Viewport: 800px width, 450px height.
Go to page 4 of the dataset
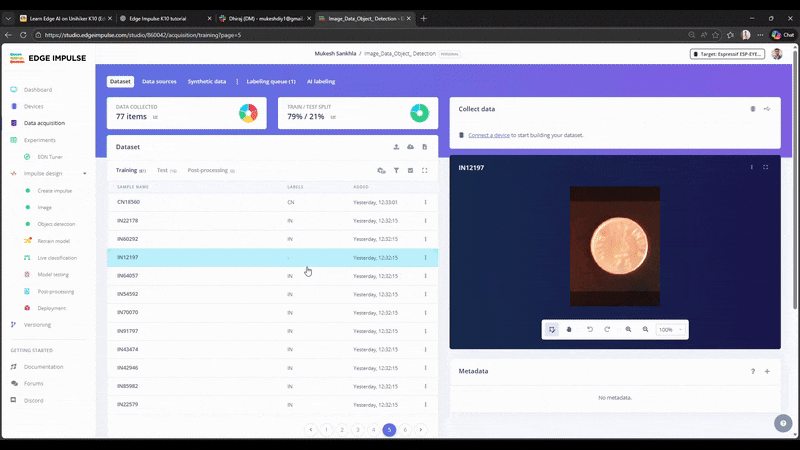(373, 430)
